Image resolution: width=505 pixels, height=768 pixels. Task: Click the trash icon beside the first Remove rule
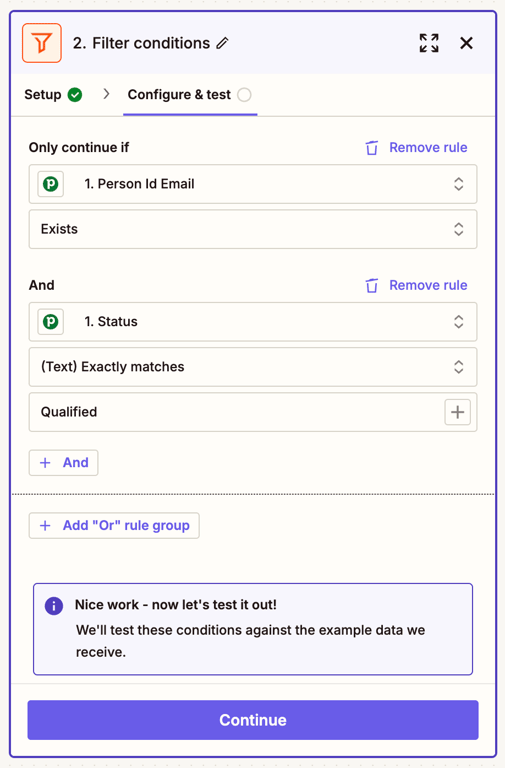coord(372,147)
